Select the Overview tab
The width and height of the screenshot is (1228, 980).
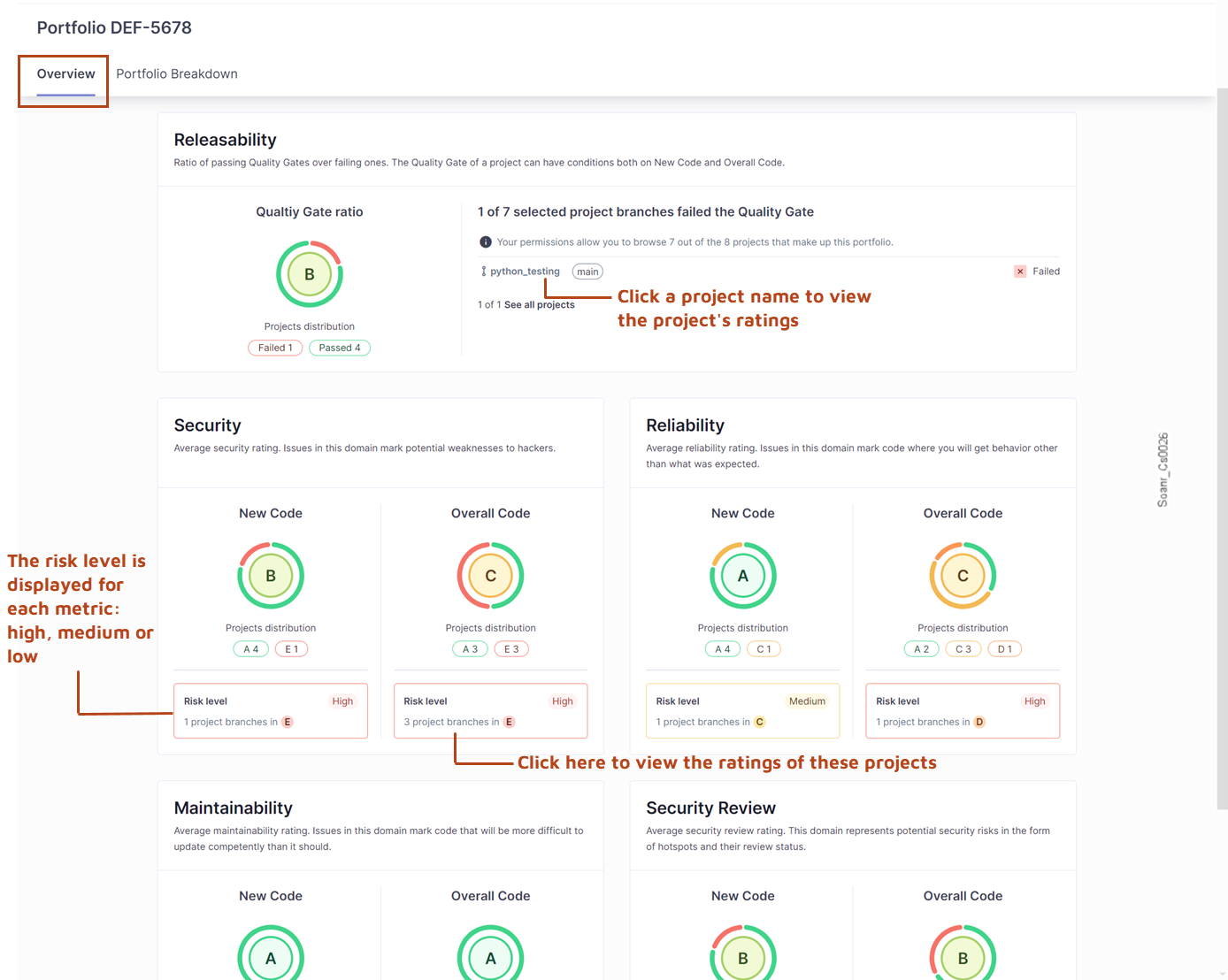tap(65, 73)
